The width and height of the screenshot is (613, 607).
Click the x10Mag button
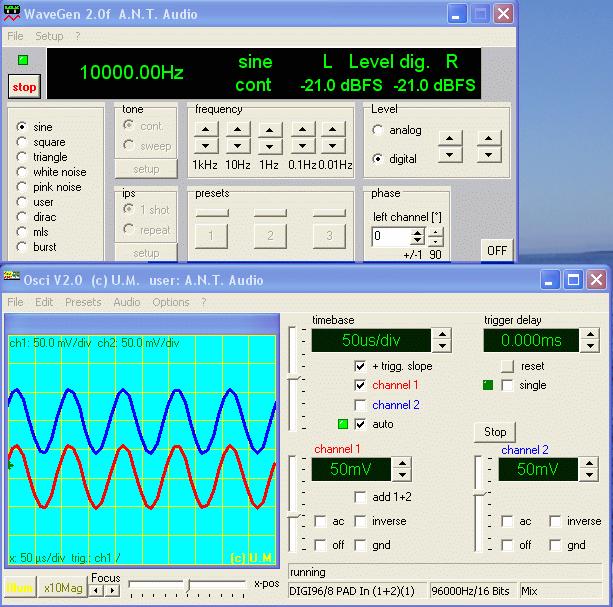coord(63,587)
